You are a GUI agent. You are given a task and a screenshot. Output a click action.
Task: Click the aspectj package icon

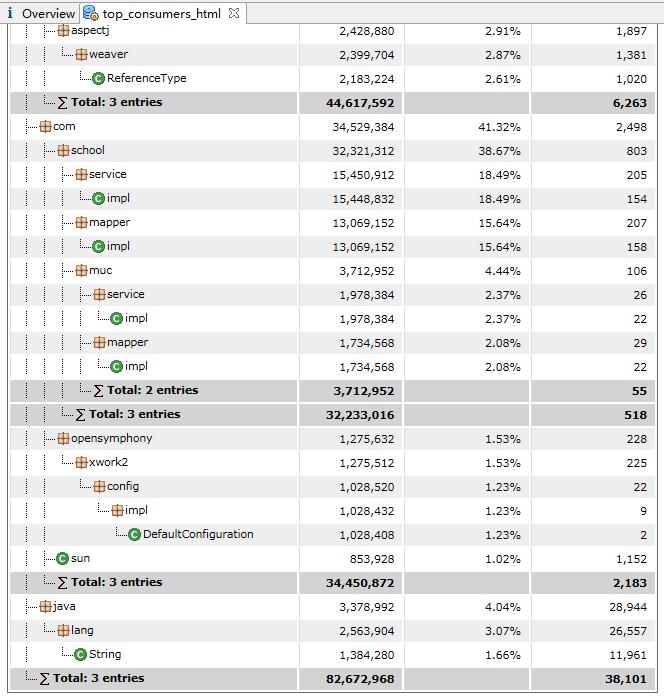point(64,30)
